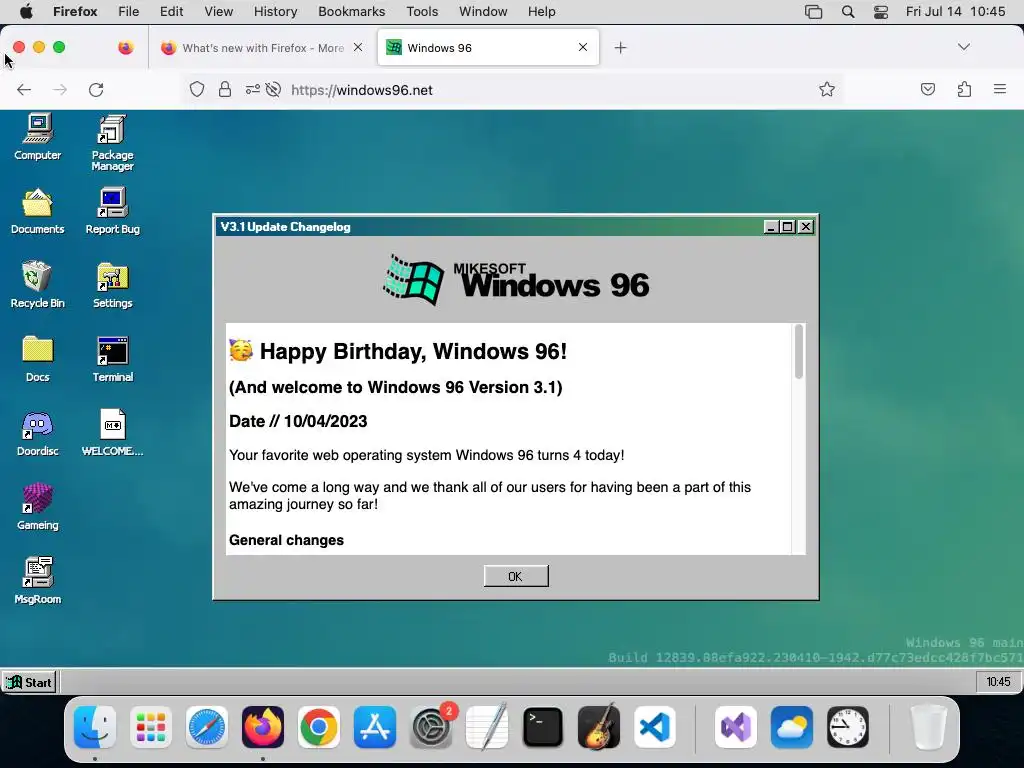Viewport: 1024px width, 768px height.
Task: Bookmark this page with the star icon
Action: 827,89
